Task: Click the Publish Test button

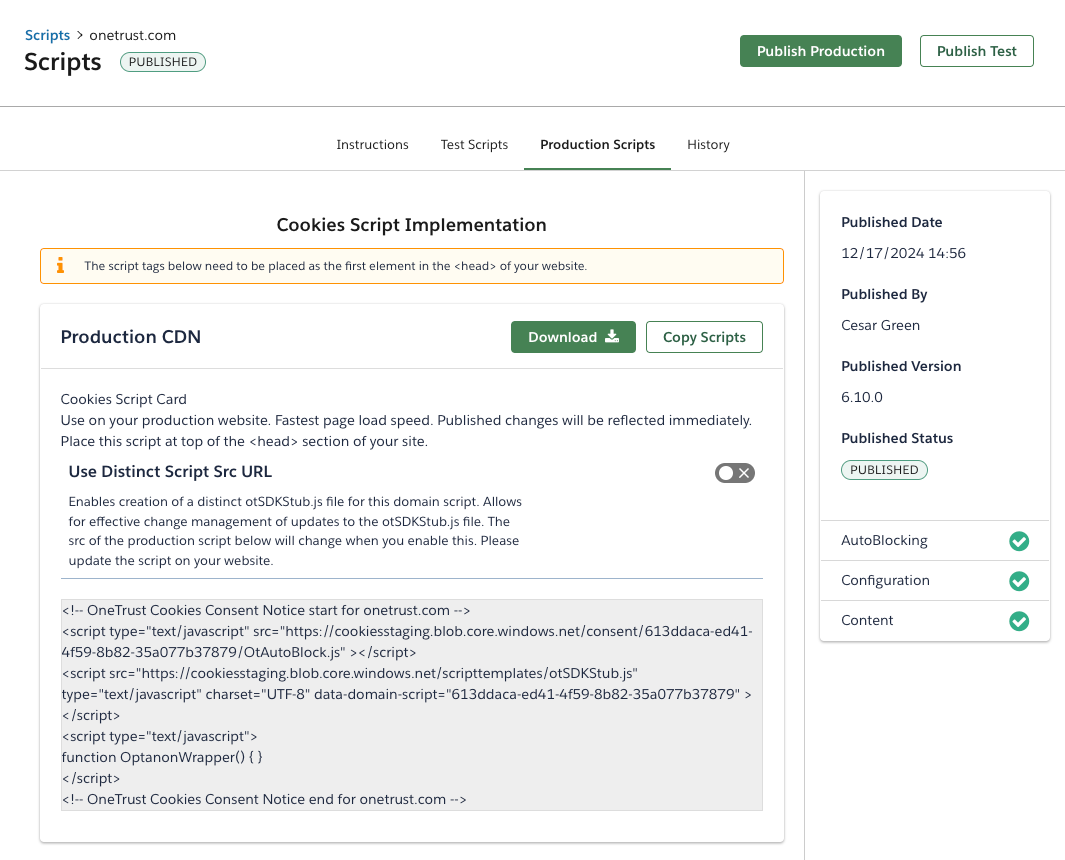Action: pos(976,51)
